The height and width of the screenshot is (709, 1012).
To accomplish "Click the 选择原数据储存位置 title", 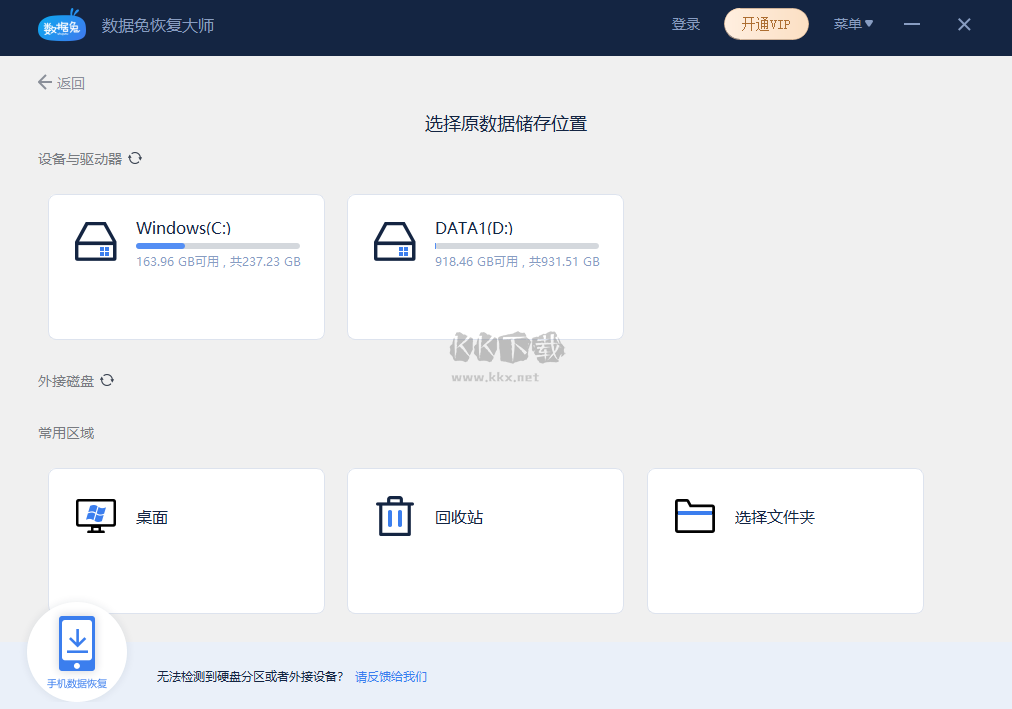I will pyautogui.click(x=506, y=123).
